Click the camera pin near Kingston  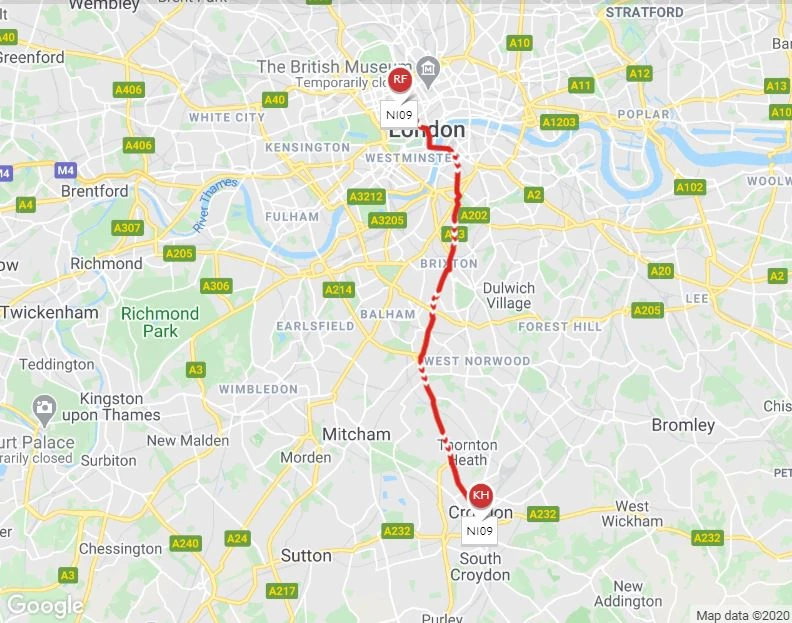point(44,409)
